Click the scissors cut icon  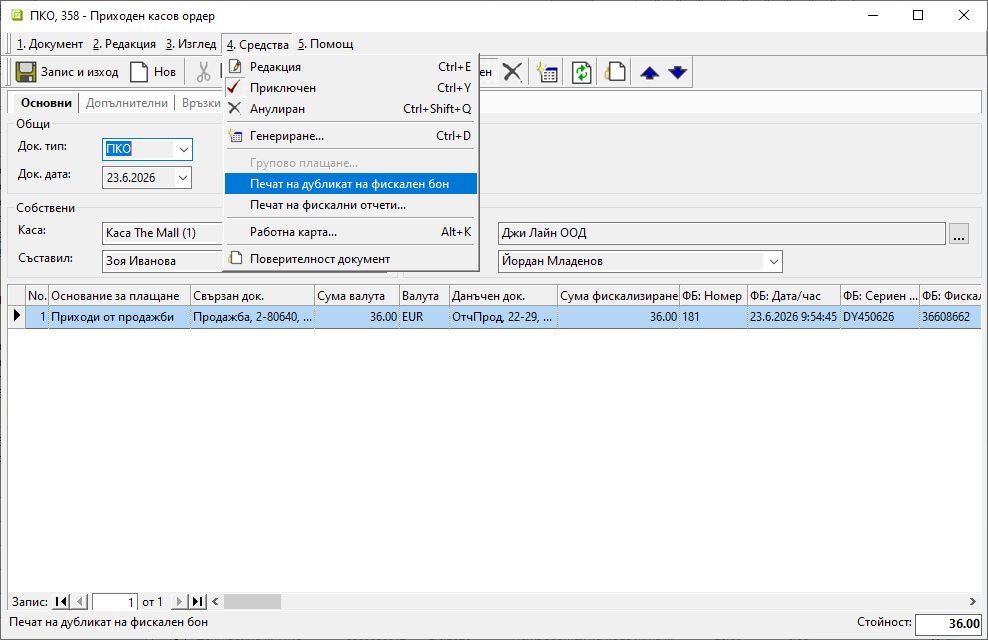(203, 72)
